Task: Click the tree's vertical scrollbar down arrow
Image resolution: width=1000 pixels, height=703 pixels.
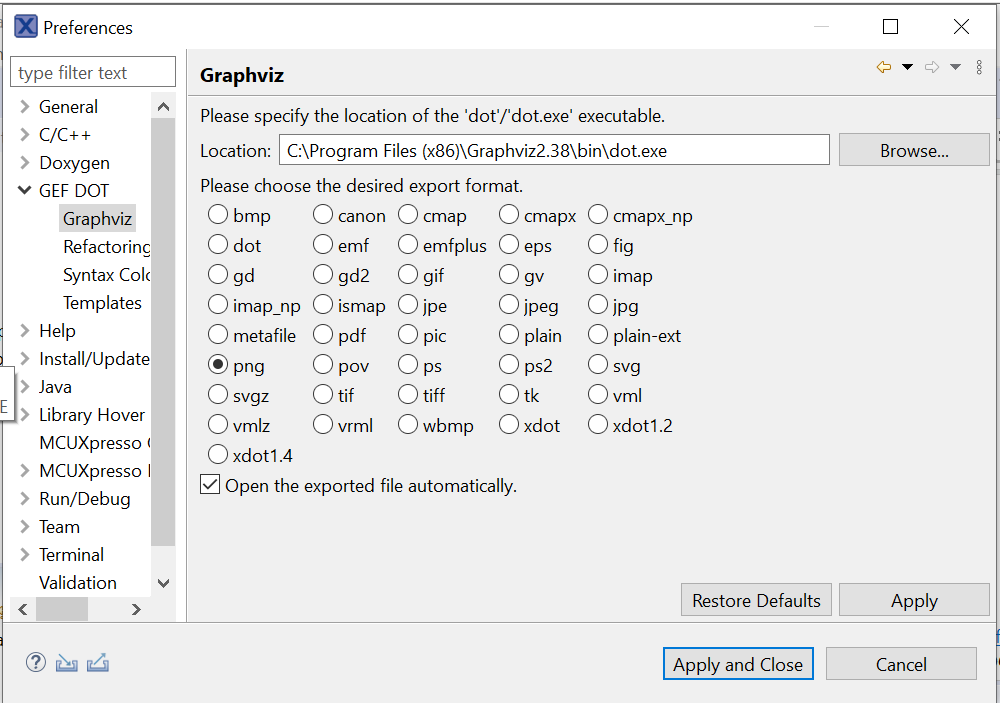Action: (163, 583)
